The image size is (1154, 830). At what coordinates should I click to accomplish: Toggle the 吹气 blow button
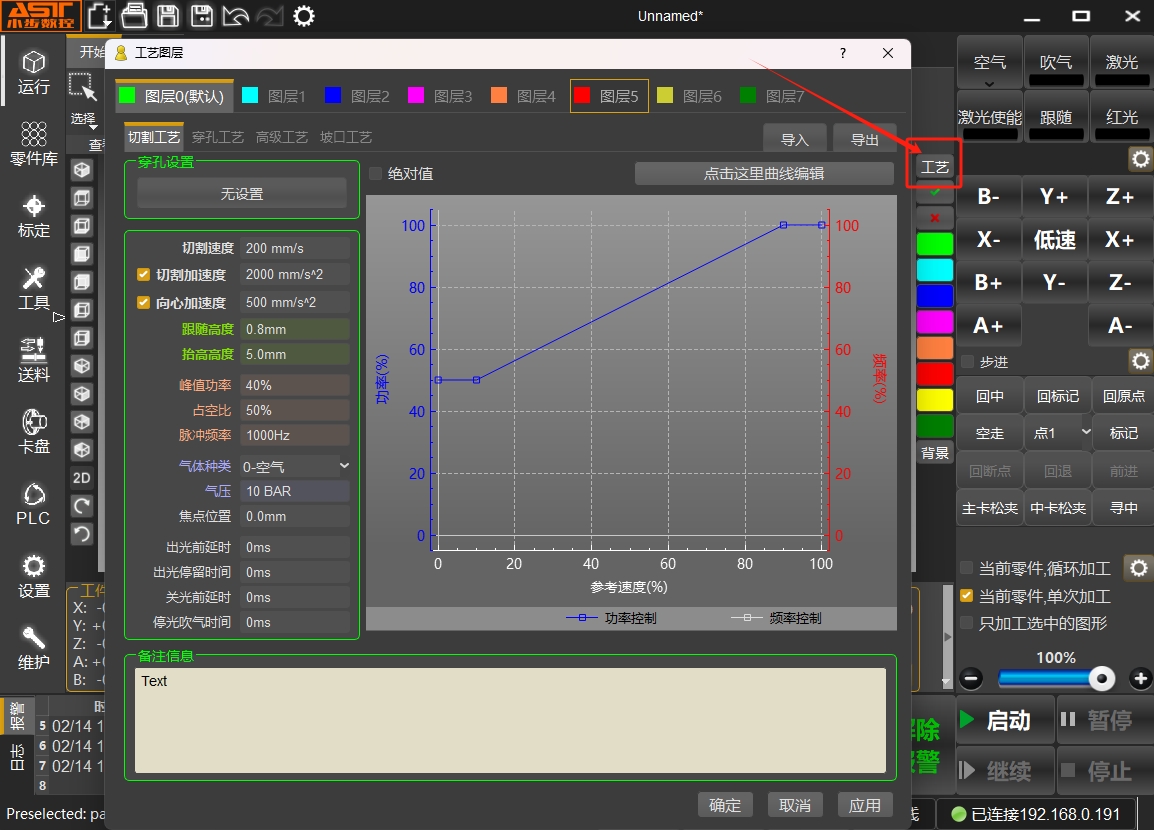(1055, 63)
